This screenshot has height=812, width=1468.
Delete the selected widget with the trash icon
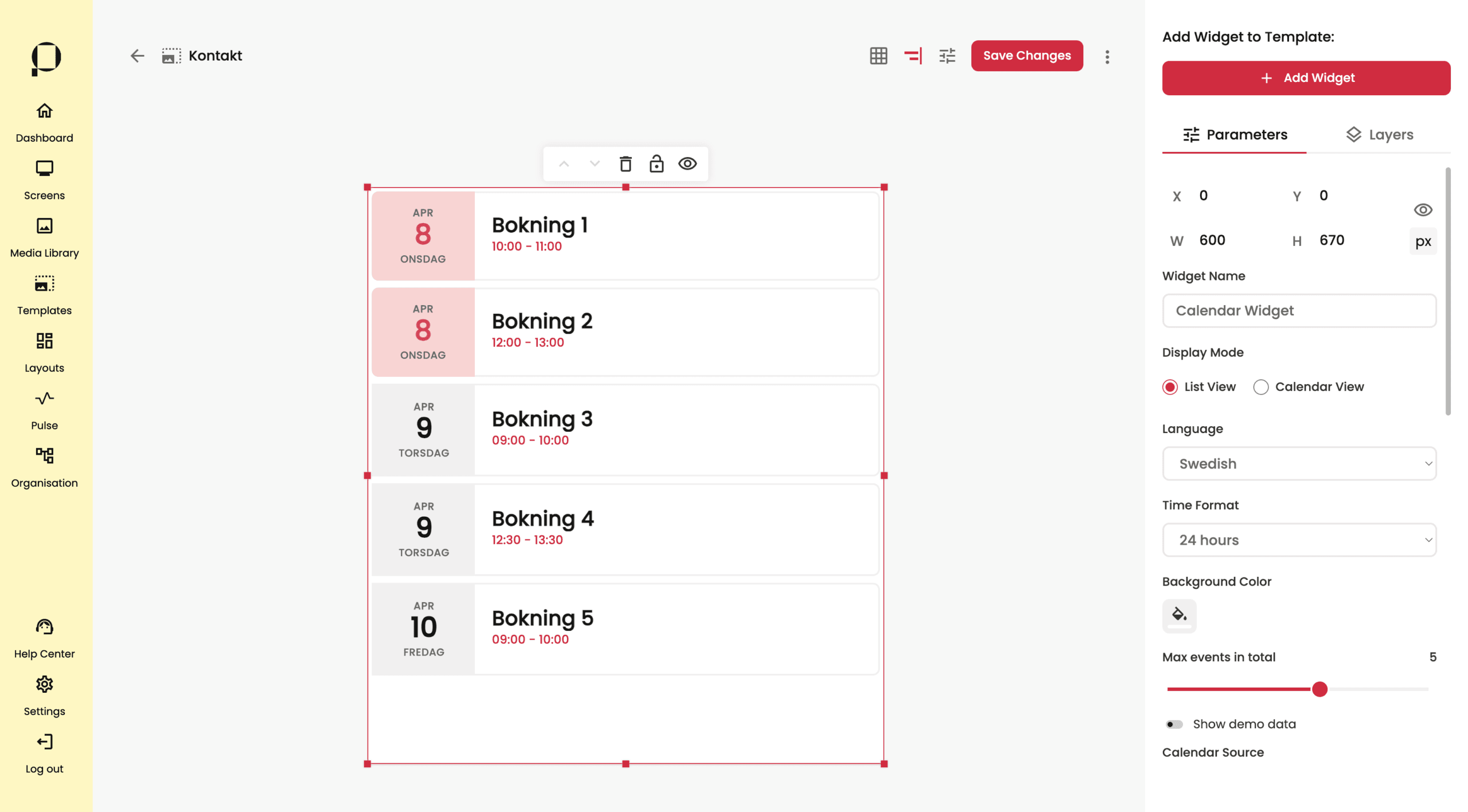(626, 164)
